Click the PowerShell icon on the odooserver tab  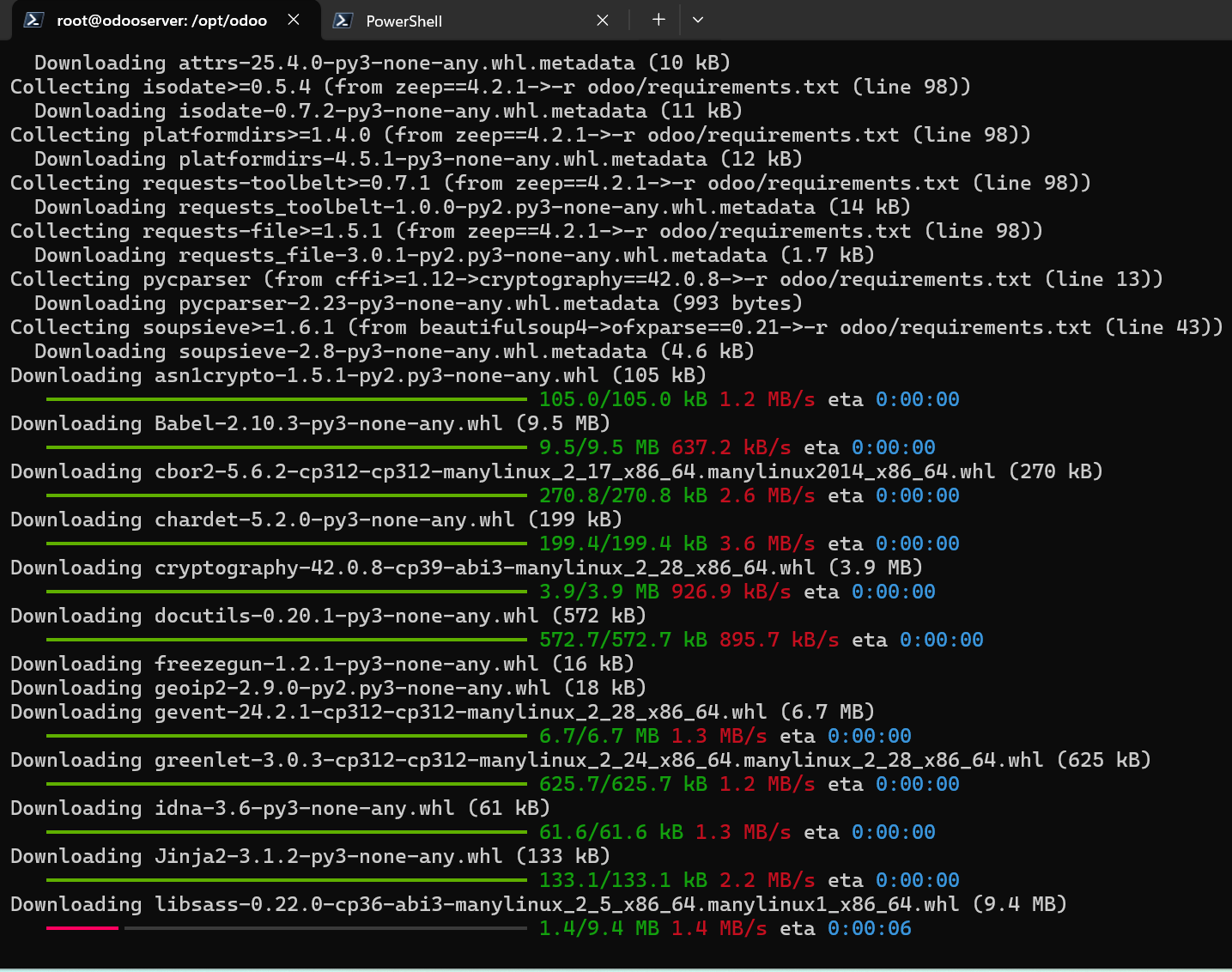click(33, 20)
